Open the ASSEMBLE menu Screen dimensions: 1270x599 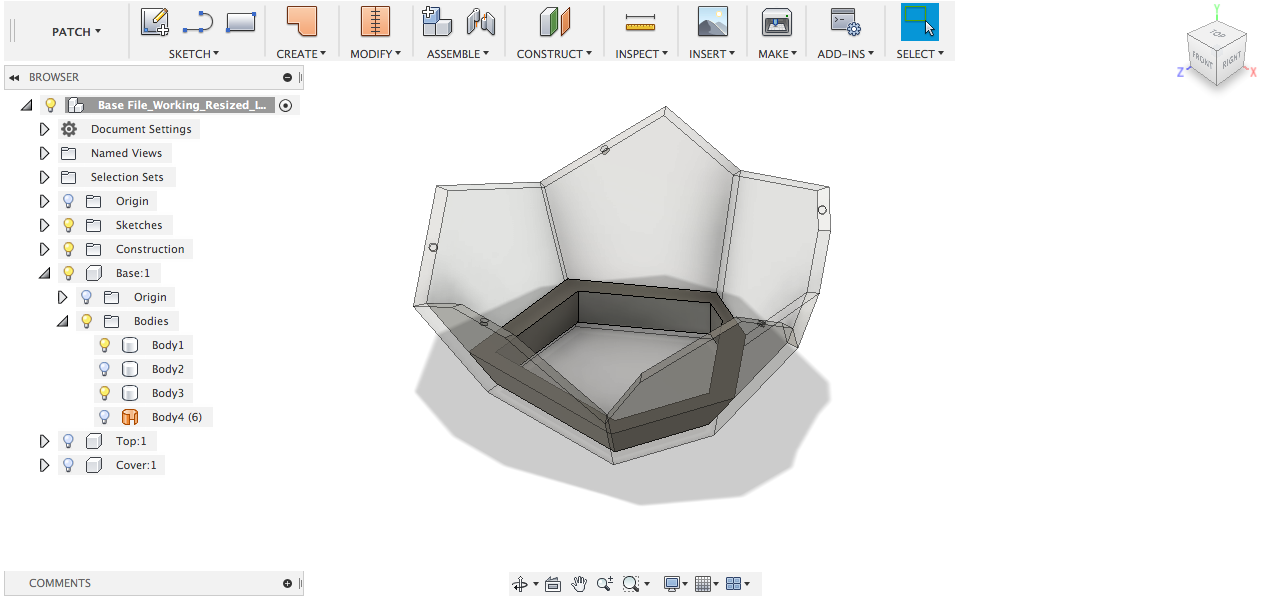pyautogui.click(x=458, y=54)
